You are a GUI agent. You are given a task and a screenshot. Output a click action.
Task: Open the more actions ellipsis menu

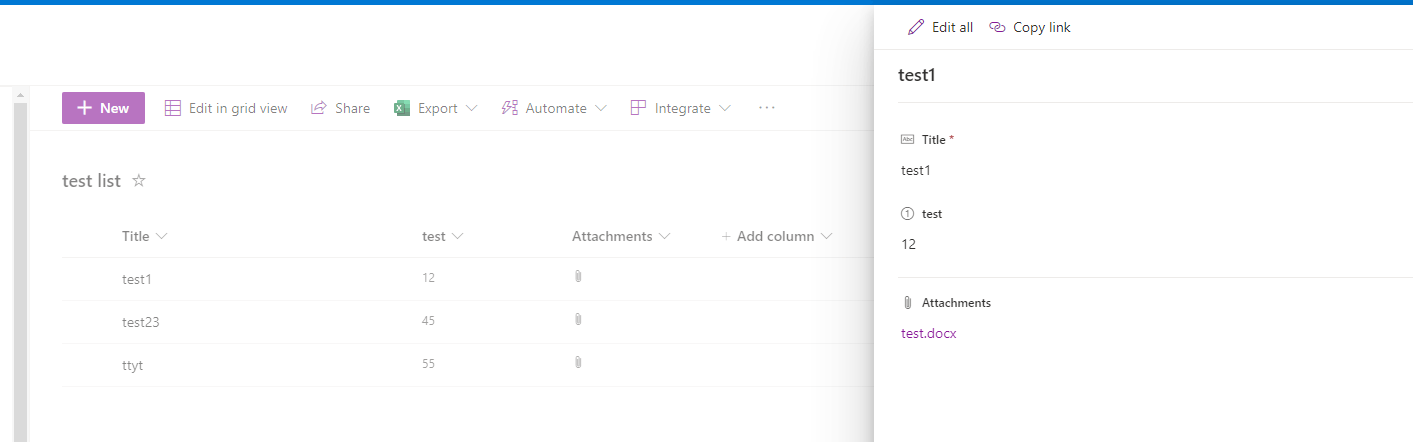tap(767, 107)
